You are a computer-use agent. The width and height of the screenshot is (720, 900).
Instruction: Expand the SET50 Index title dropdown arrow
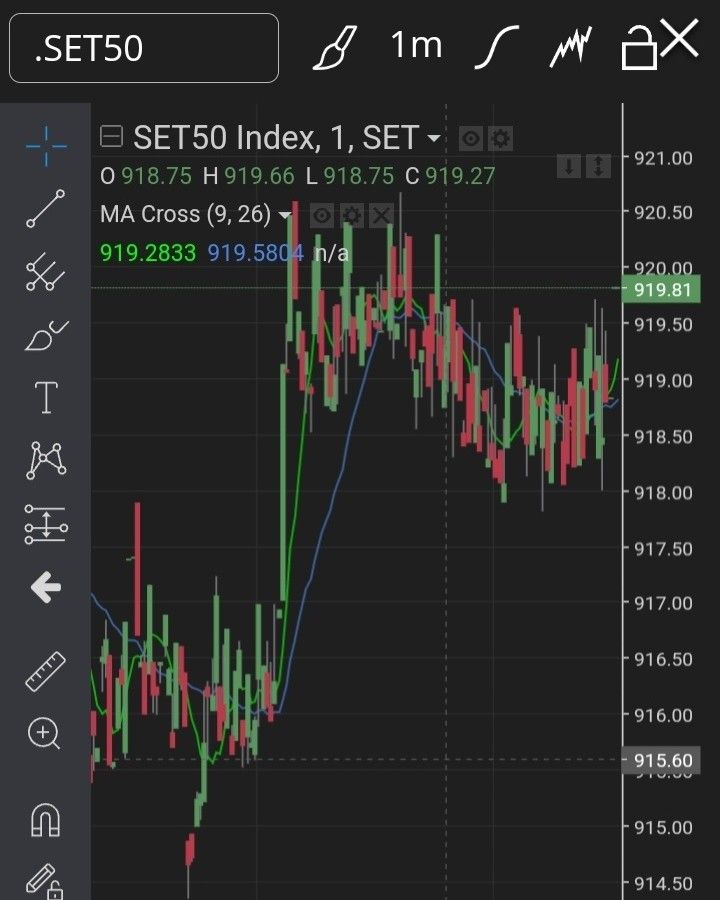[434, 138]
